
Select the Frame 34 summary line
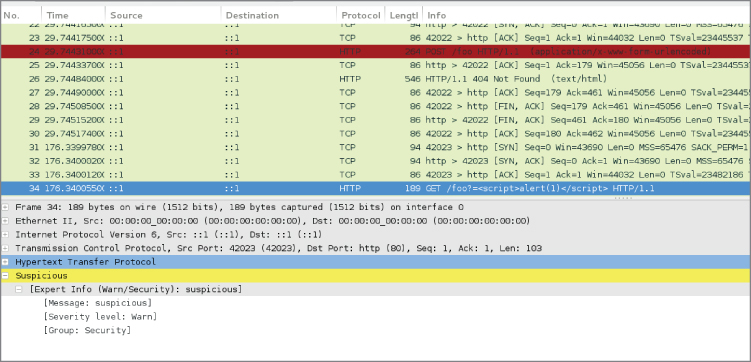376,207
